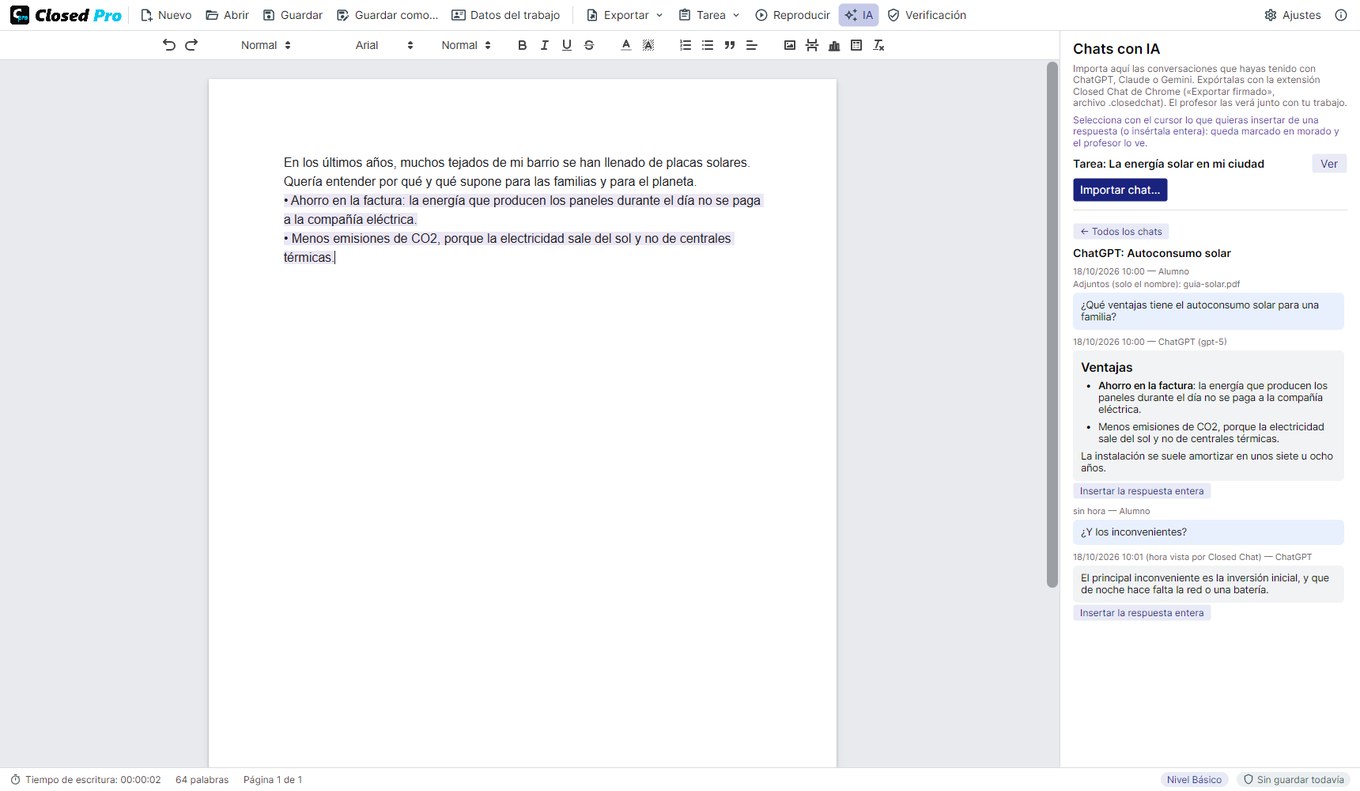The image size is (1360, 791).
Task: Open a file with Abrir
Action: click(227, 15)
